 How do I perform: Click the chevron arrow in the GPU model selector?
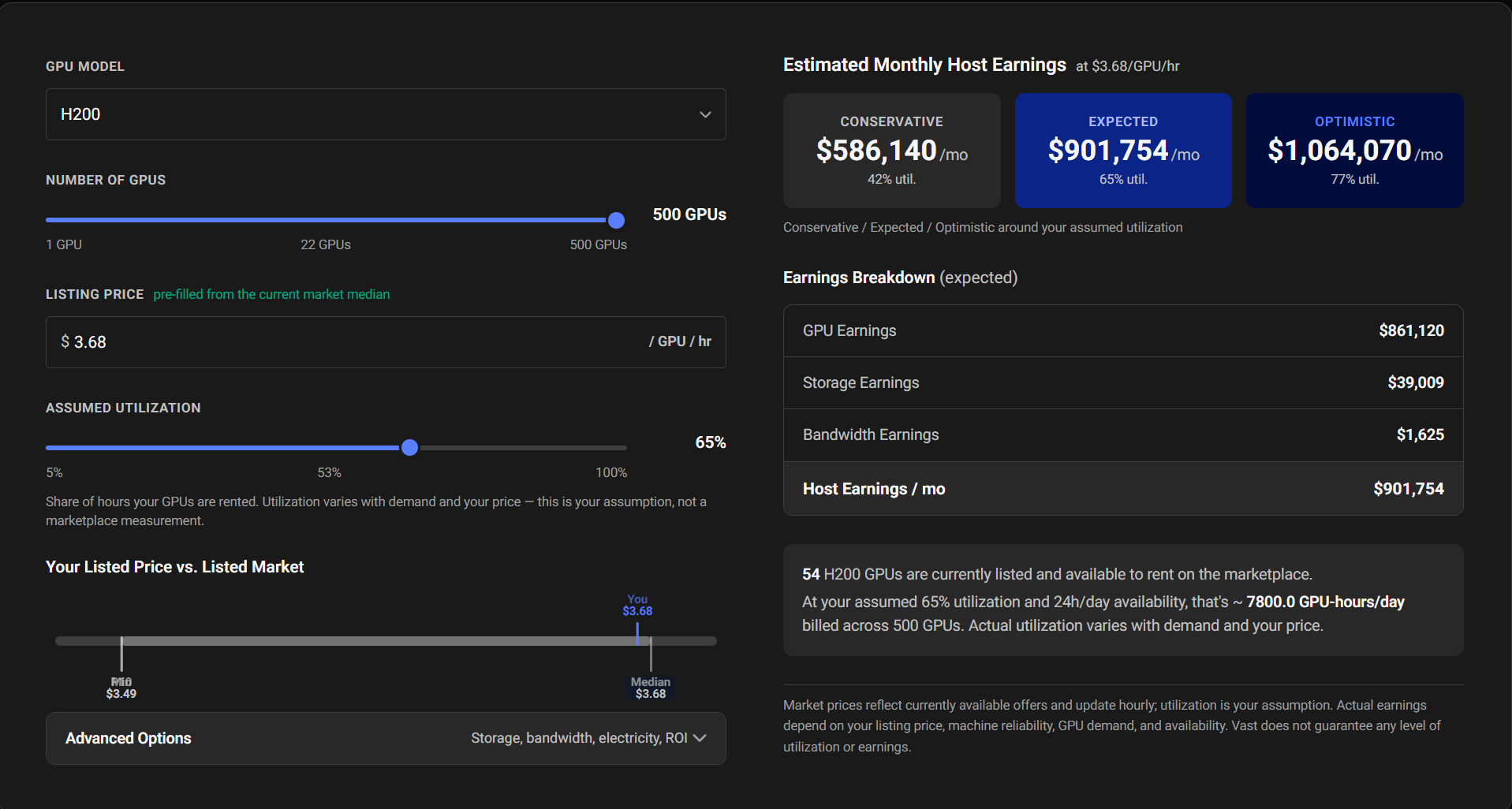[705, 114]
